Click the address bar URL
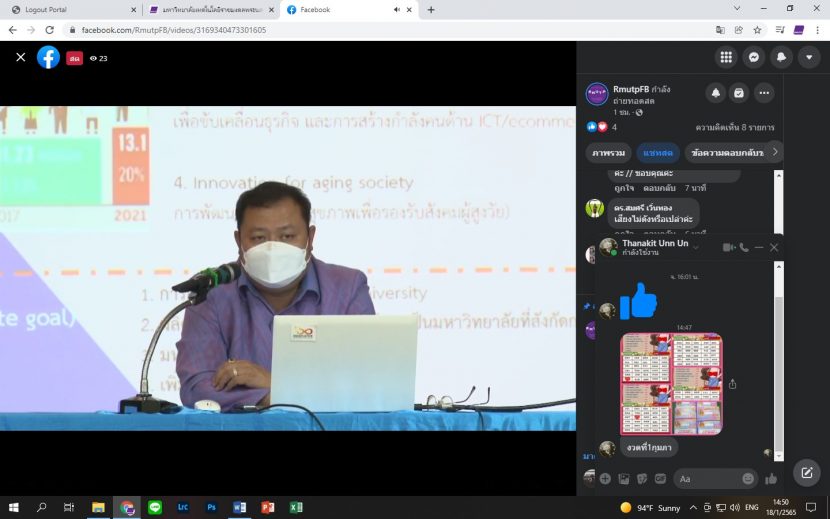 (x=174, y=30)
